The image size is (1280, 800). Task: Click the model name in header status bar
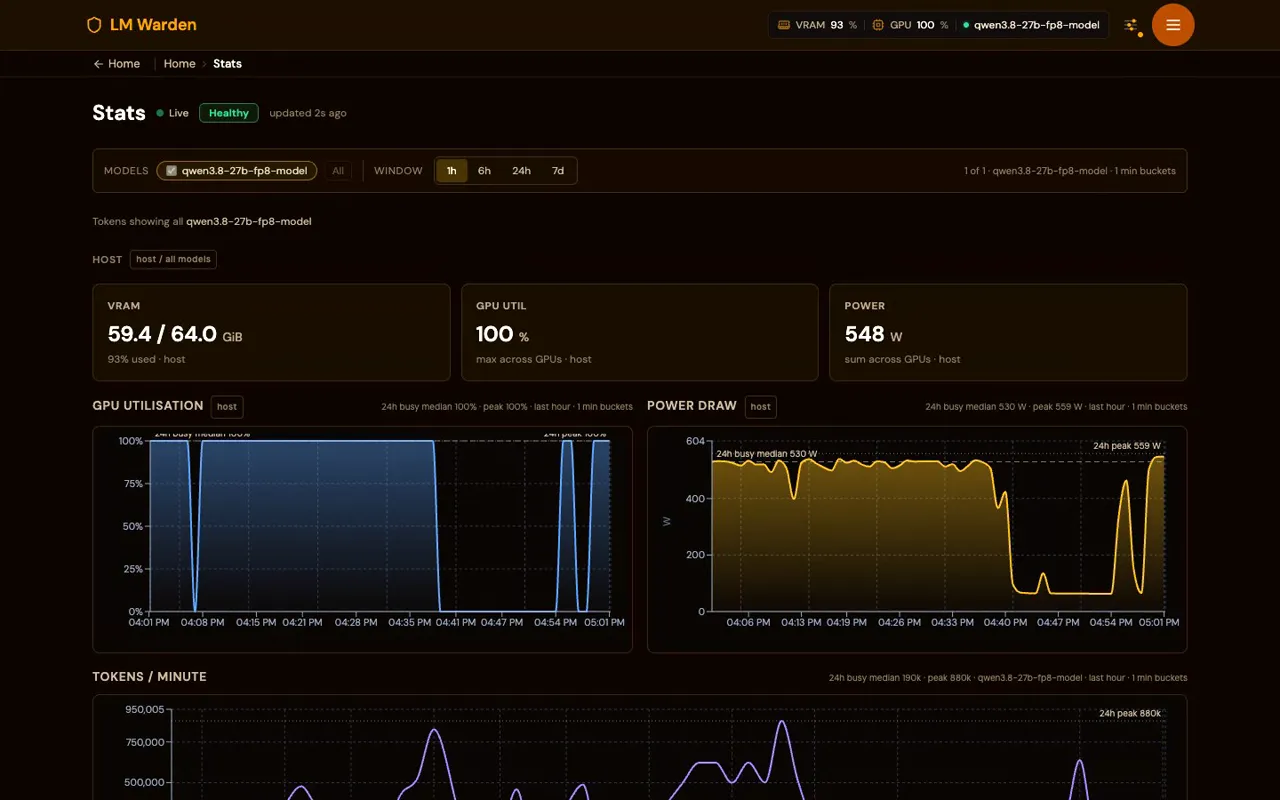pos(1037,25)
